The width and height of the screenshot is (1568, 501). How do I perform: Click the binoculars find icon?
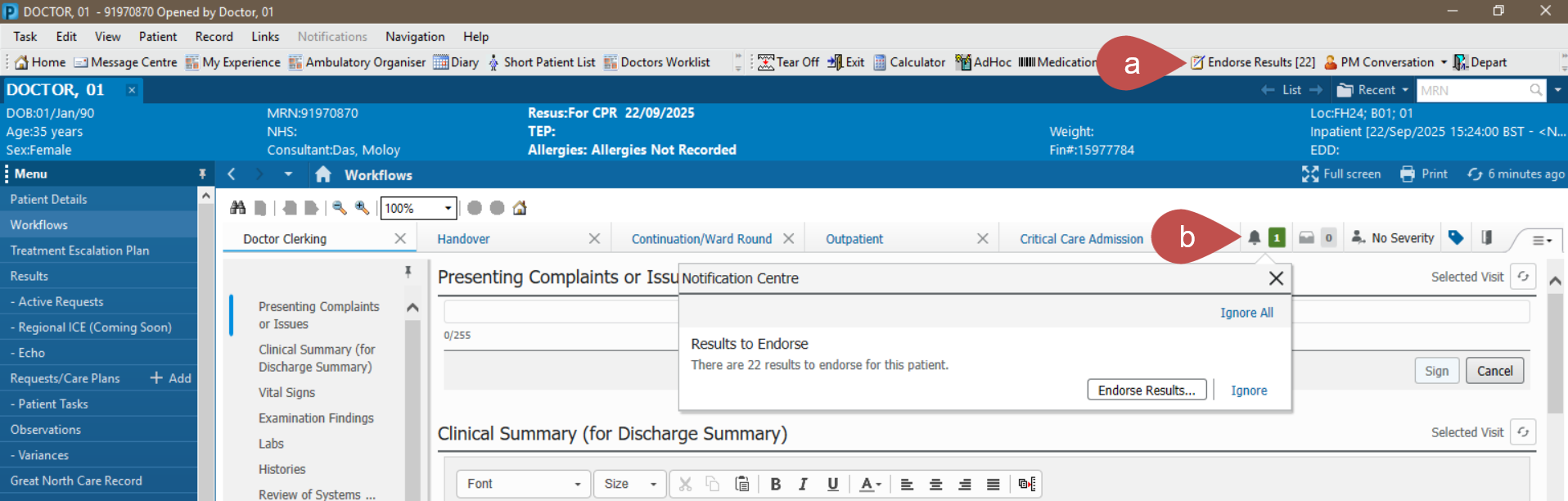pyautogui.click(x=238, y=208)
